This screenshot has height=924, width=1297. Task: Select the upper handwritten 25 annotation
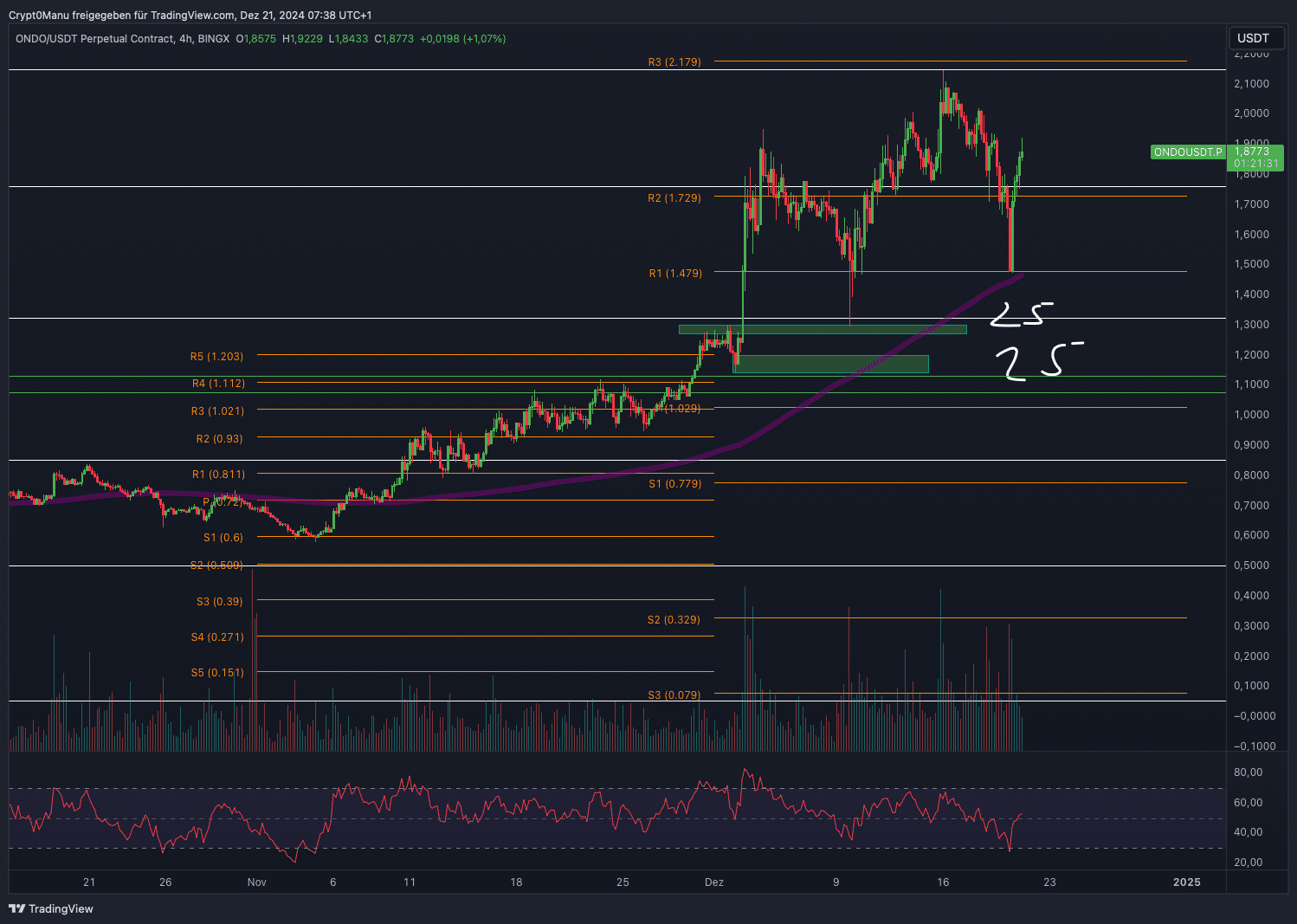point(1022,314)
